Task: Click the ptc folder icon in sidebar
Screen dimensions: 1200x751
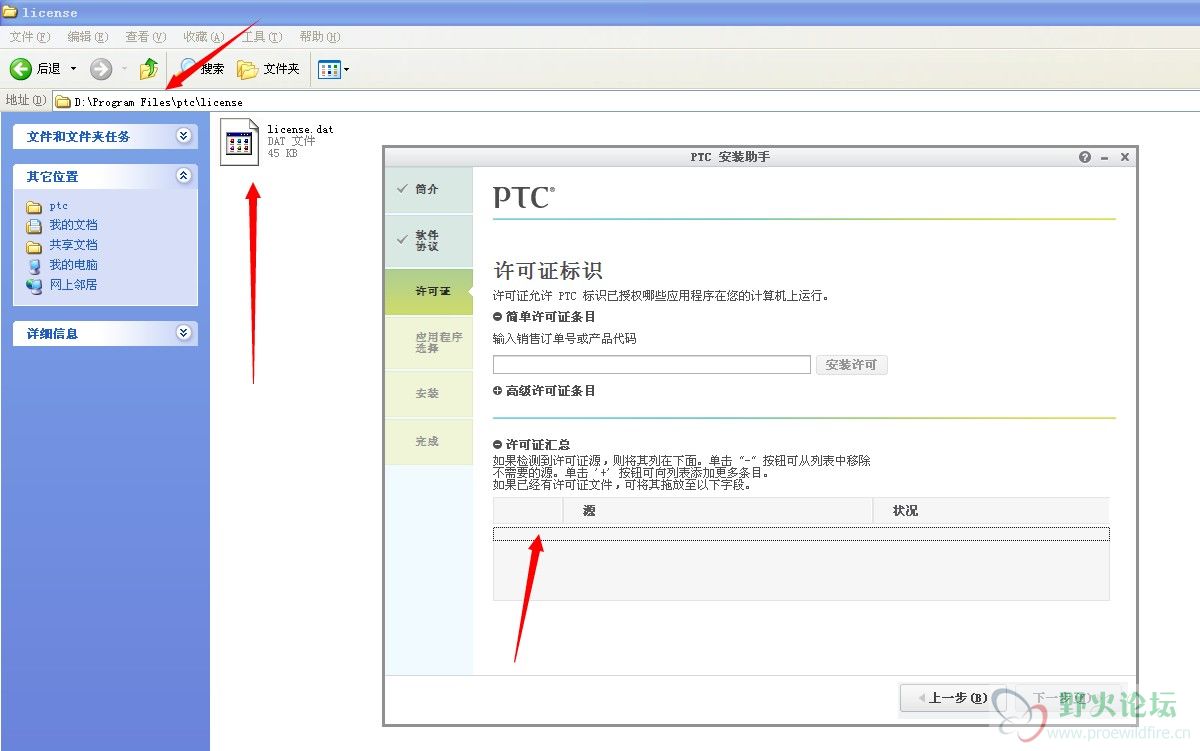Action: point(34,207)
